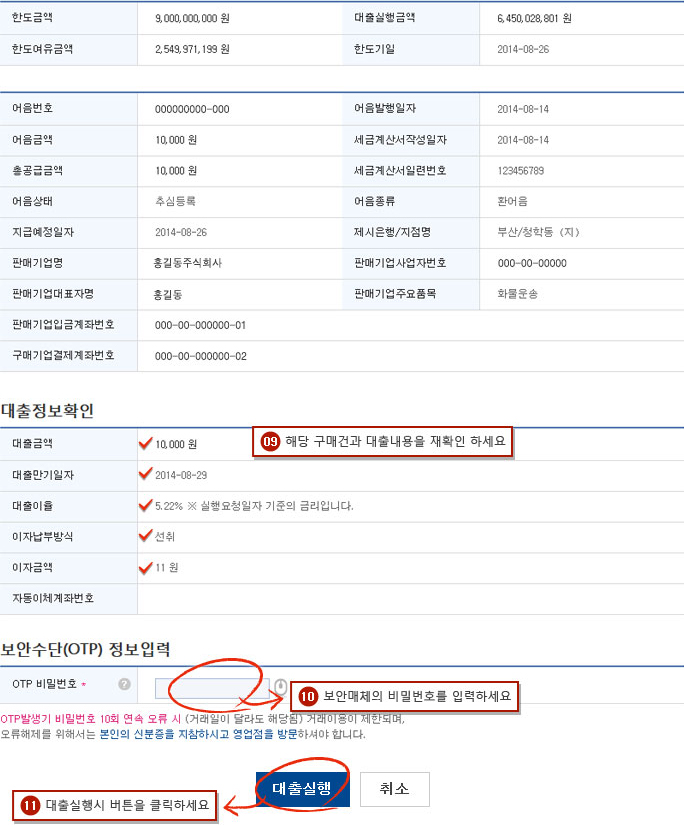Click the 대출정보확인 section heading
Image resolution: width=684 pixels, height=825 pixels.
[x=47, y=411]
